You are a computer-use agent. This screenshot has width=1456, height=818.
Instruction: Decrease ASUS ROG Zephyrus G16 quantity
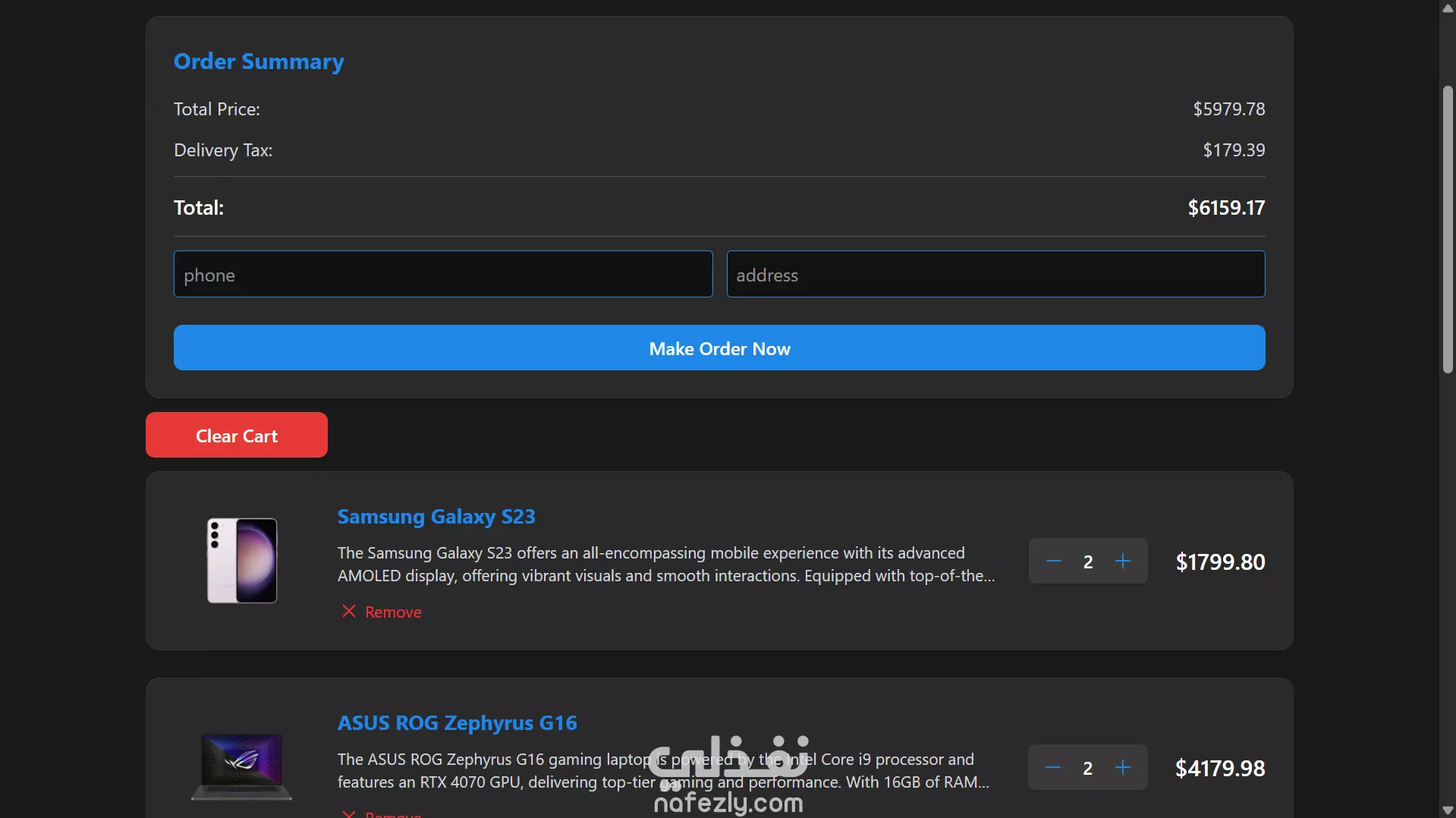pyautogui.click(x=1053, y=768)
